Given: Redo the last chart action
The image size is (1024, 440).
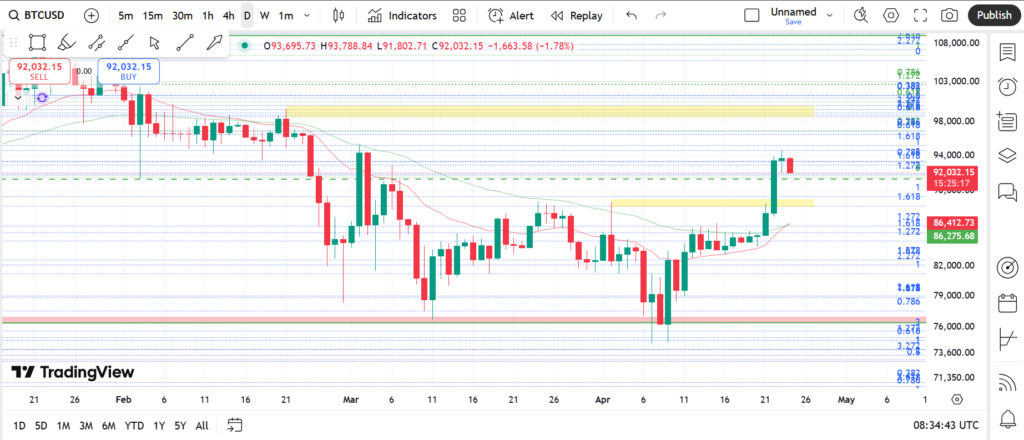Looking at the screenshot, I should tap(661, 15).
